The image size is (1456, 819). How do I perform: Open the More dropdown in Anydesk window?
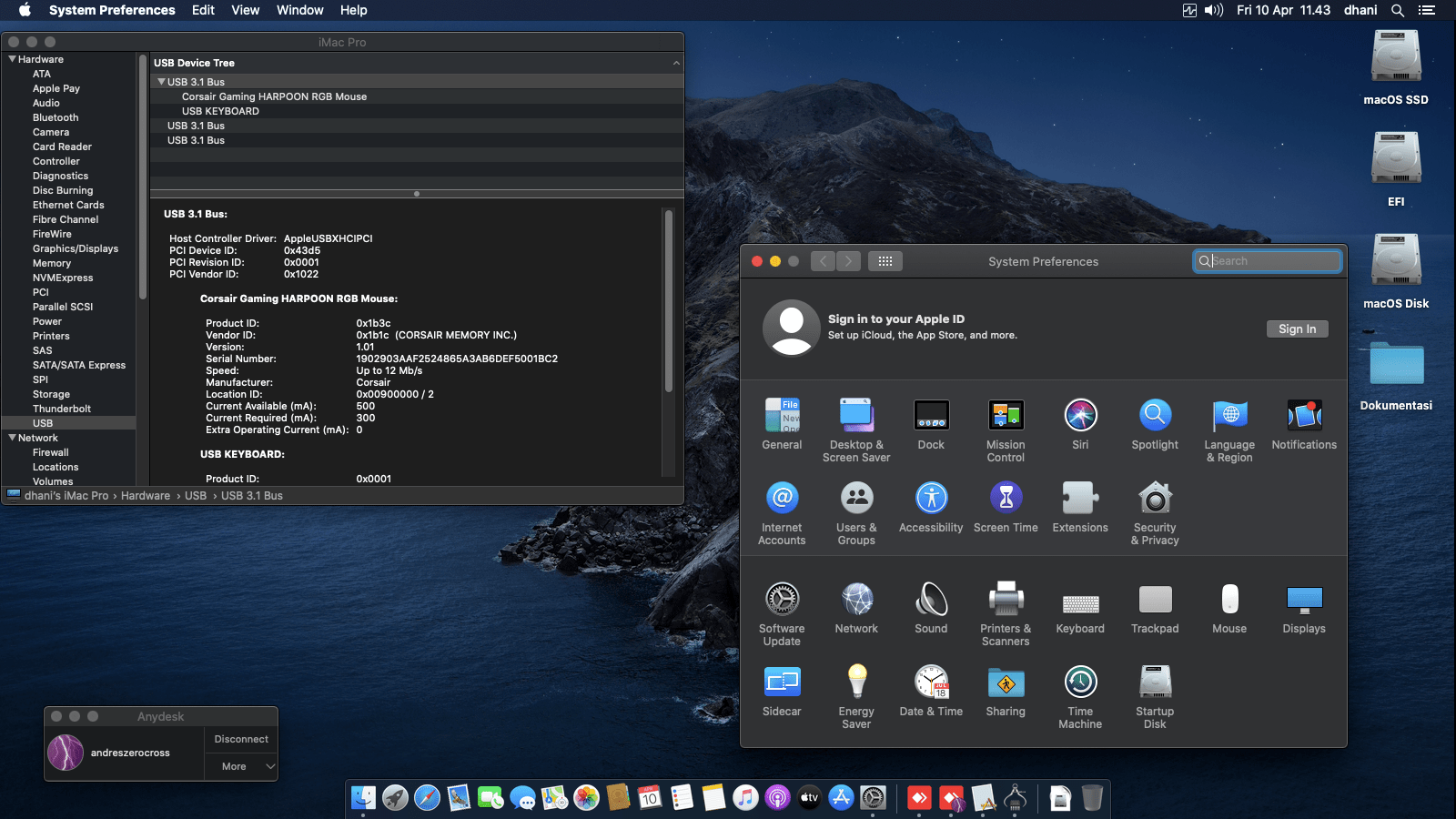241,766
